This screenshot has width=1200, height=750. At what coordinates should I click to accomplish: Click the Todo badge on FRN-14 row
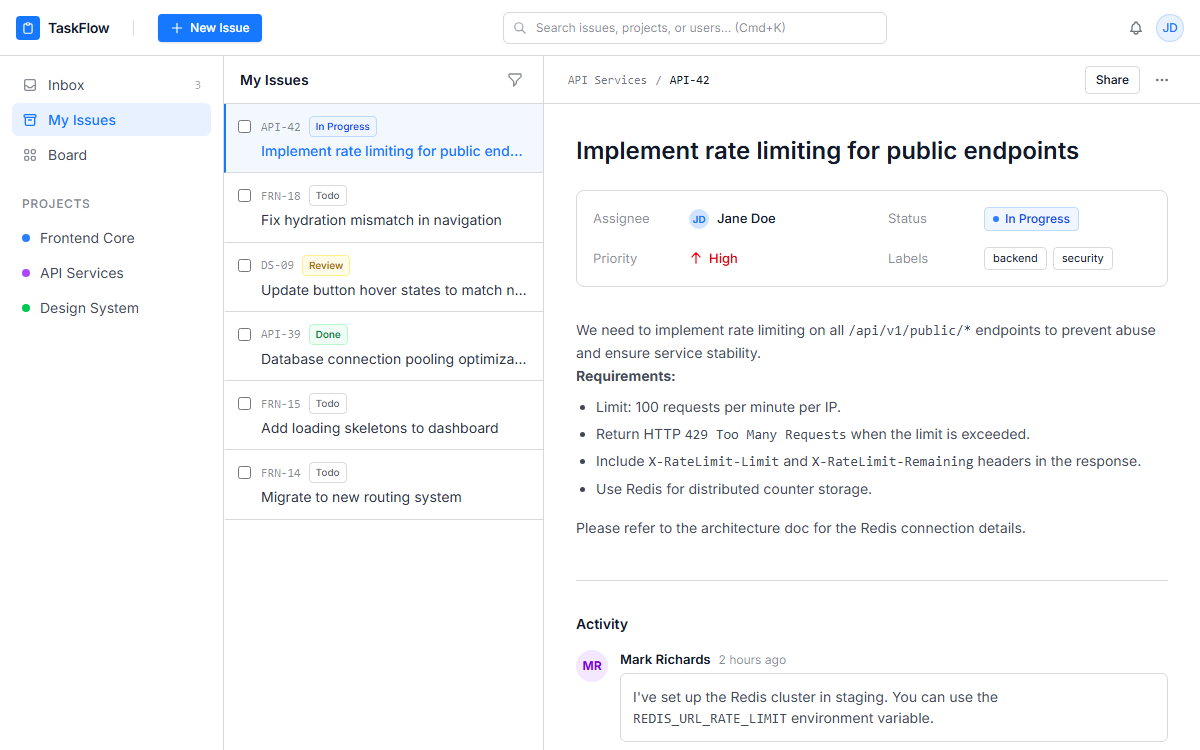tap(328, 472)
